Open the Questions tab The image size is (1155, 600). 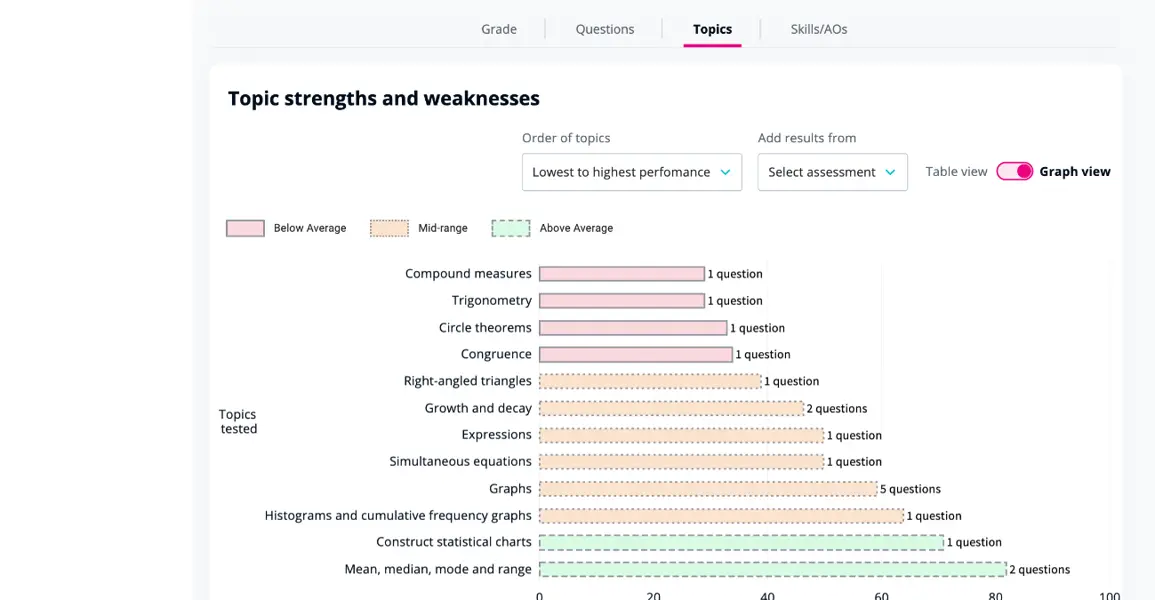[605, 29]
